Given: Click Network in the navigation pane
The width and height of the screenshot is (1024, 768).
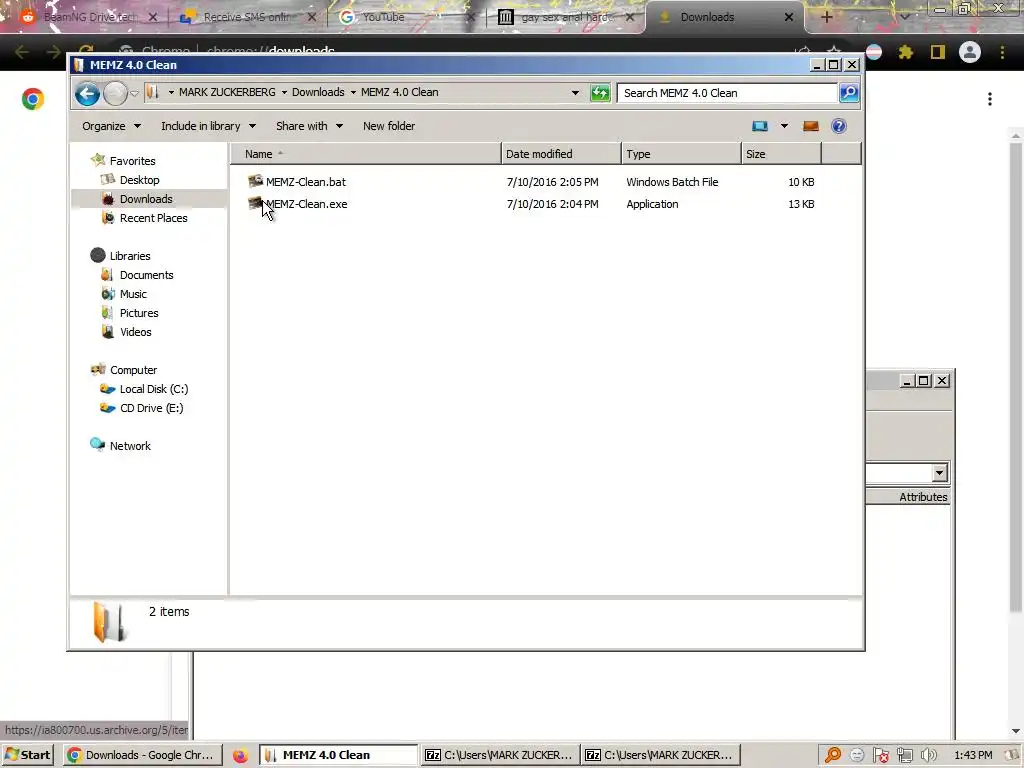Looking at the screenshot, I should (130, 446).
